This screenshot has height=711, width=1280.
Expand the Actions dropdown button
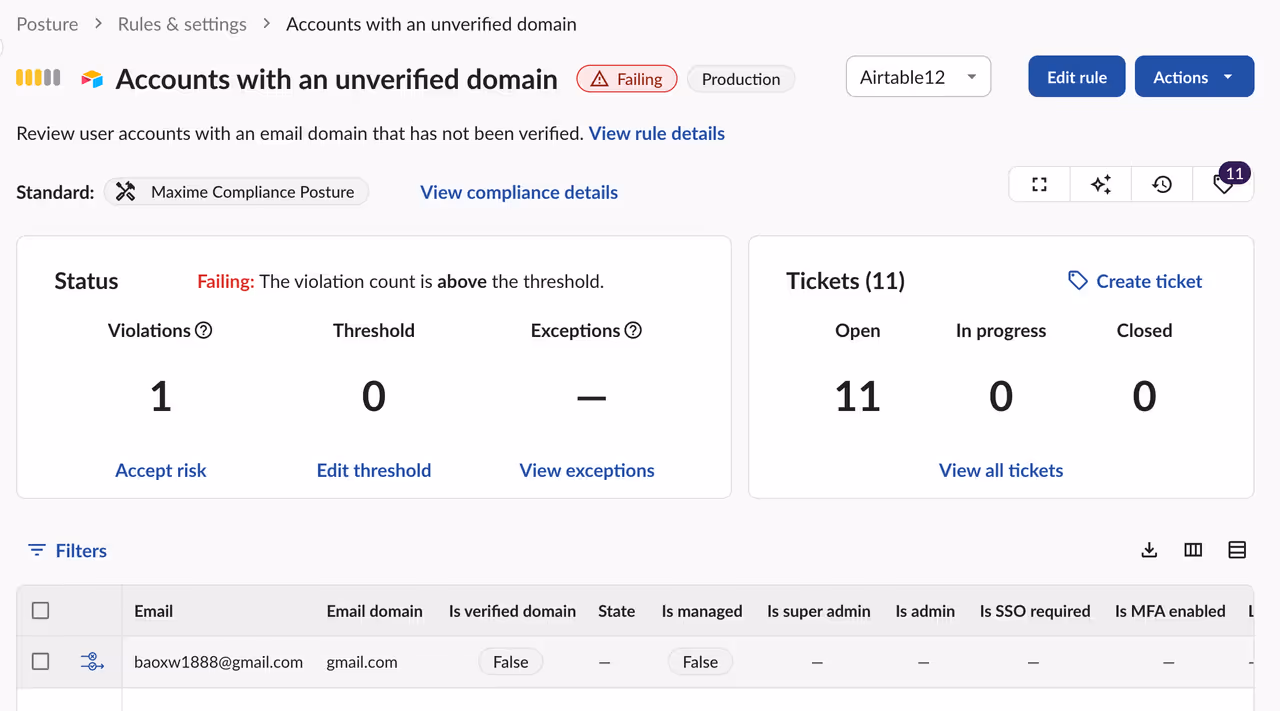pyautogui.click(x=1194, y=77)
